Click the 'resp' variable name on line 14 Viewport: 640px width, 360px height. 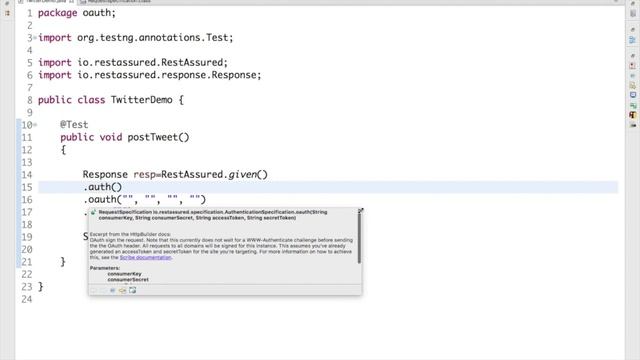144,175
